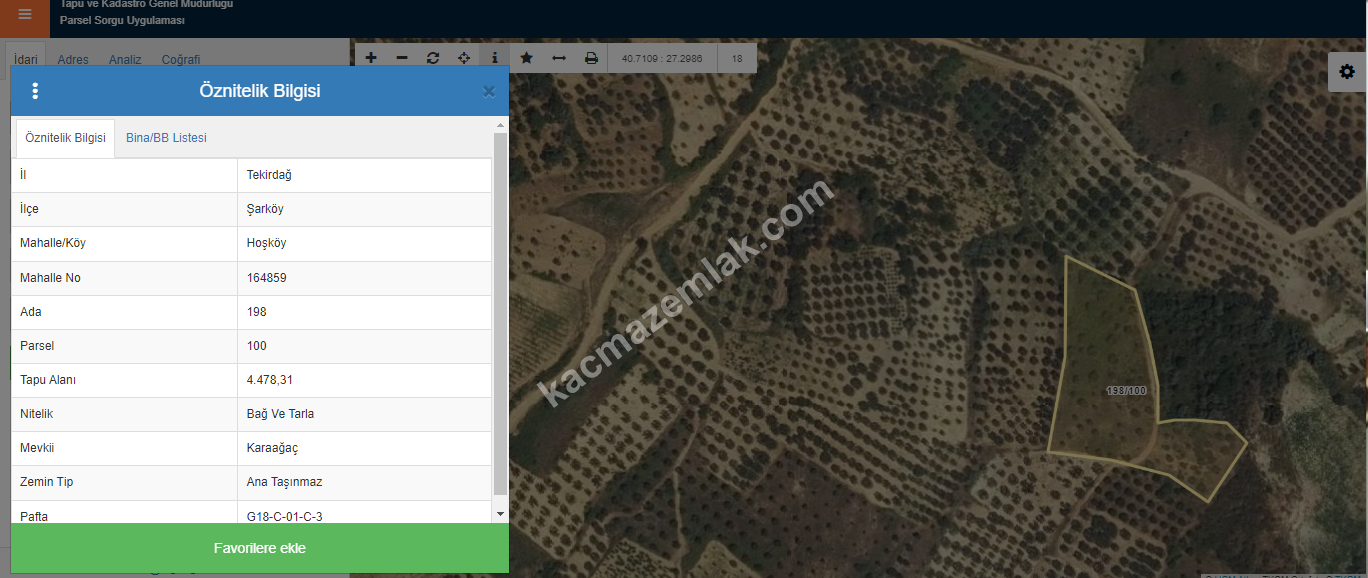Select the Öznitelik Bilgisi tab
This screenshot has width=1368, height=578.
pyautogui.click(x=65, y=138)
